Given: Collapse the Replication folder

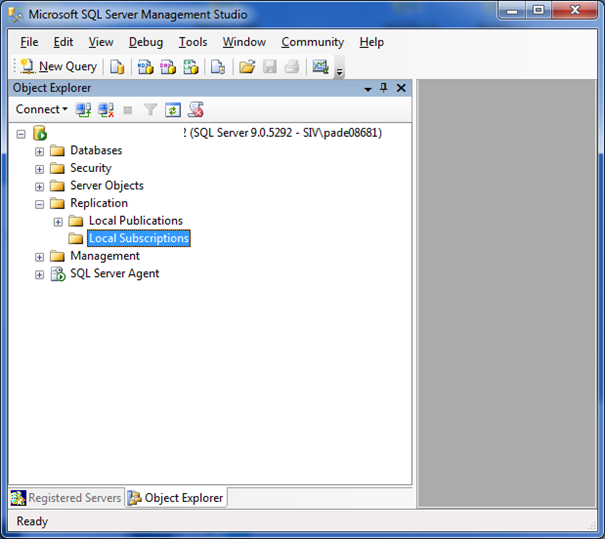Looking at the screenshot, I should pos(39,204).
